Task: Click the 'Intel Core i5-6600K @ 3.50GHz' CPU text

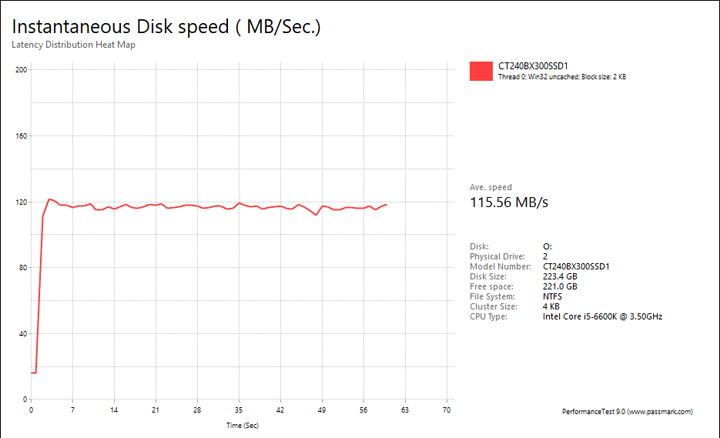Action: point(602,316)
